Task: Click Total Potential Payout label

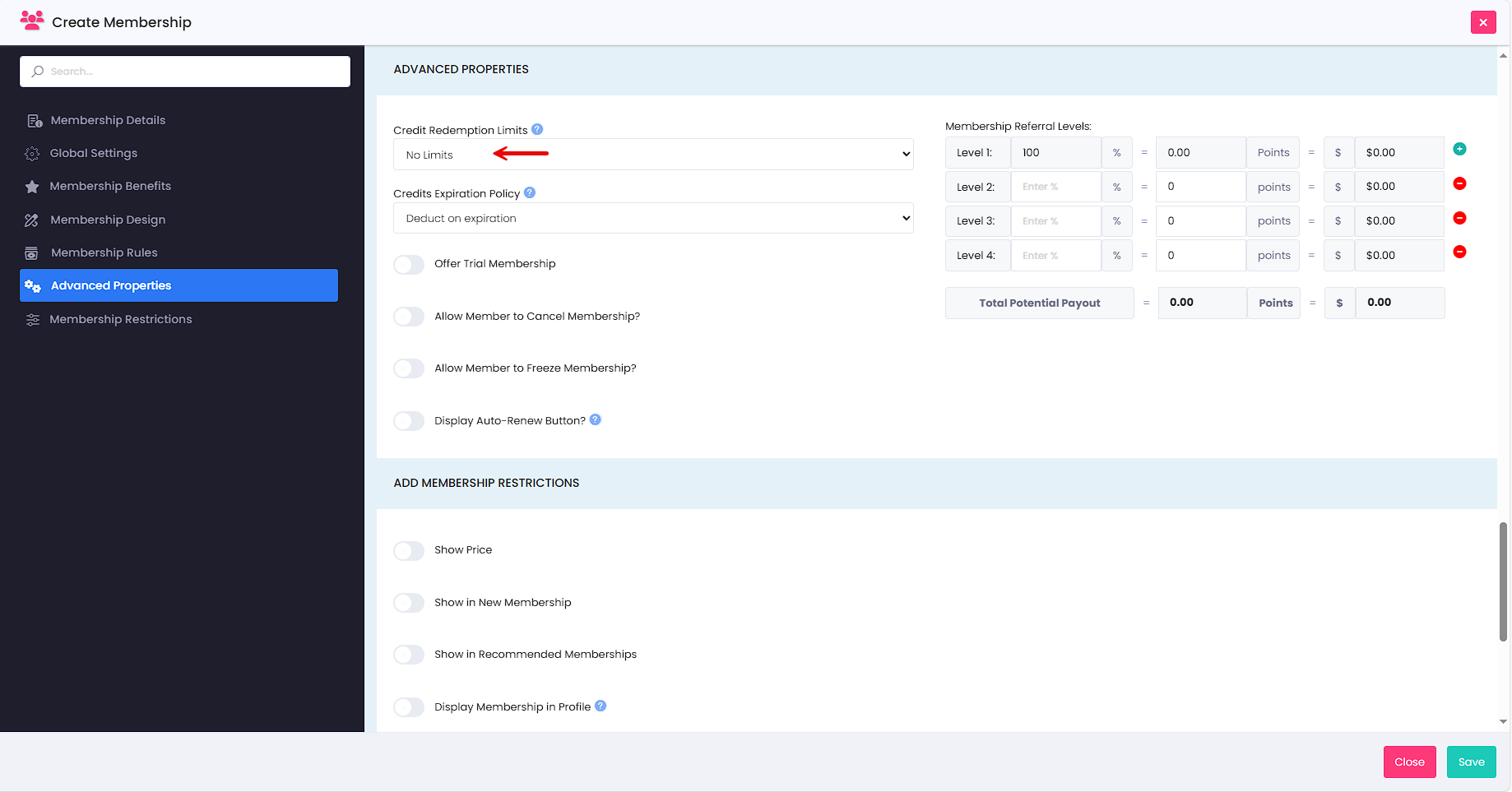Action: pos(1039,303)
